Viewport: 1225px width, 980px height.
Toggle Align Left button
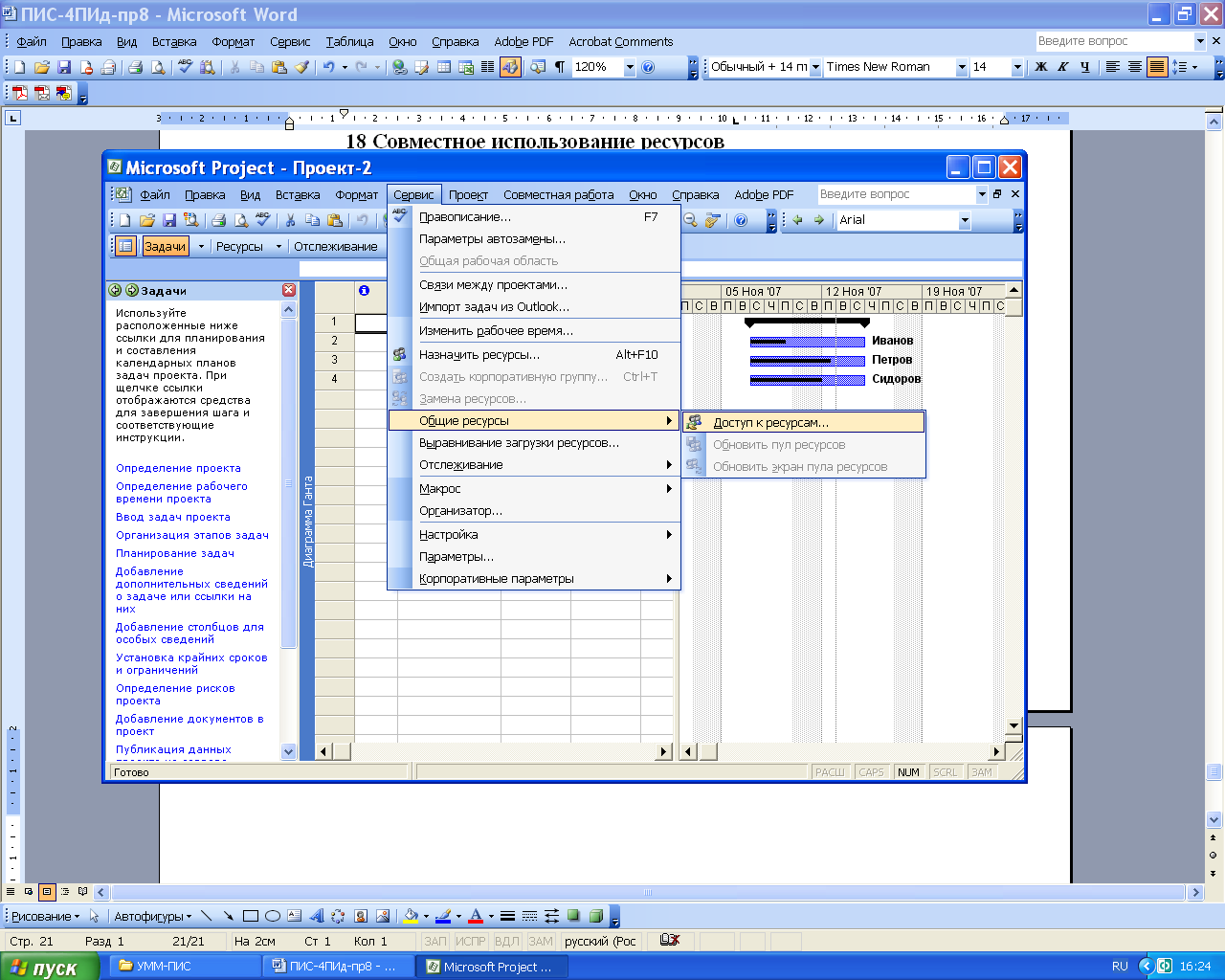(x=1113, y=67)
